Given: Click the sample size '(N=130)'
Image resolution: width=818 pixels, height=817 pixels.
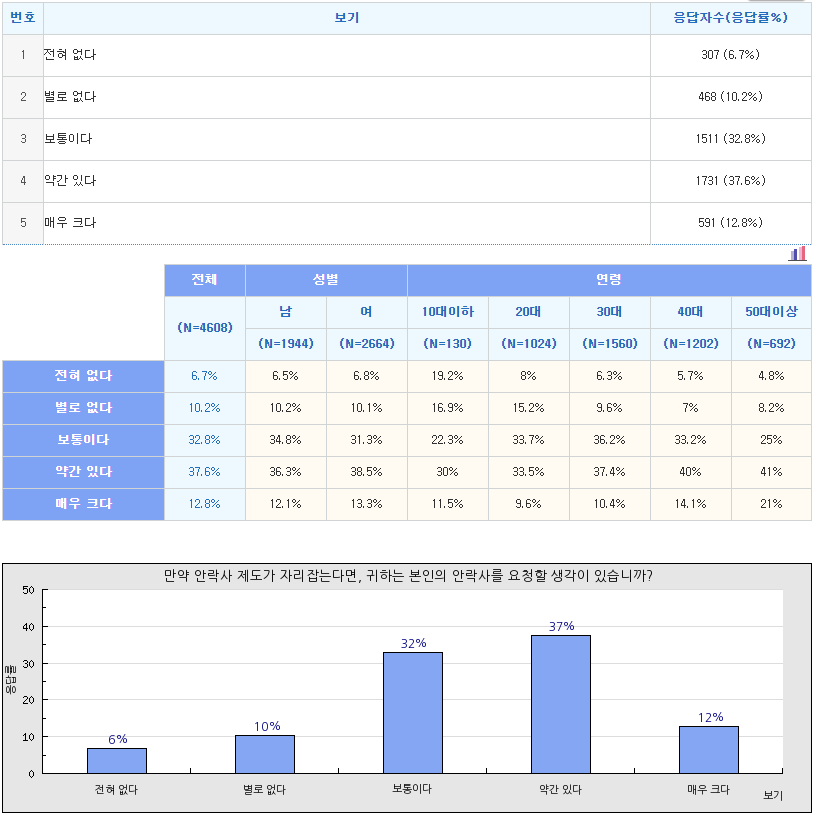Looking at the screenshot, I should (448, 344).
